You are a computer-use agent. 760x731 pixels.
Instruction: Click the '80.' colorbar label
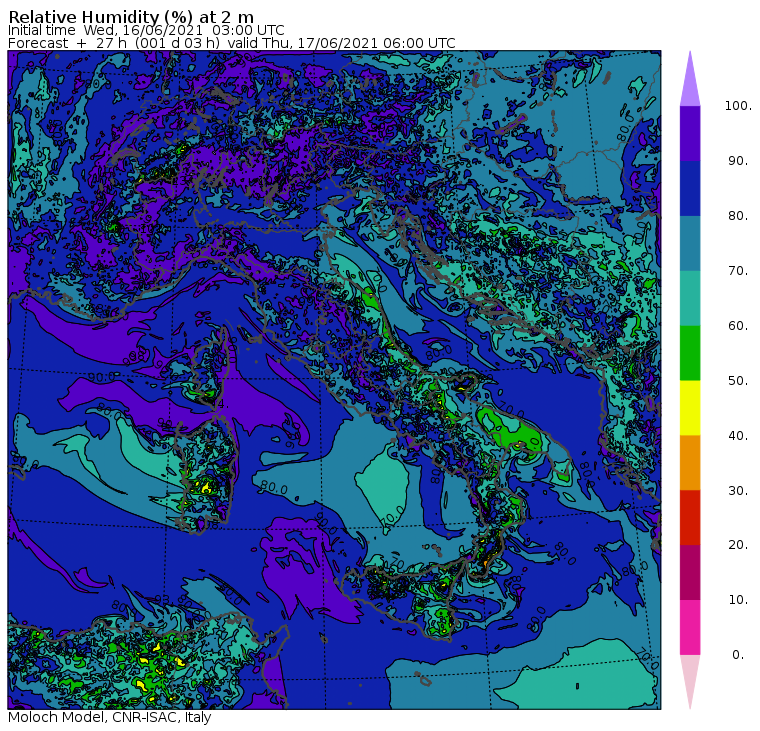[738, 216]
